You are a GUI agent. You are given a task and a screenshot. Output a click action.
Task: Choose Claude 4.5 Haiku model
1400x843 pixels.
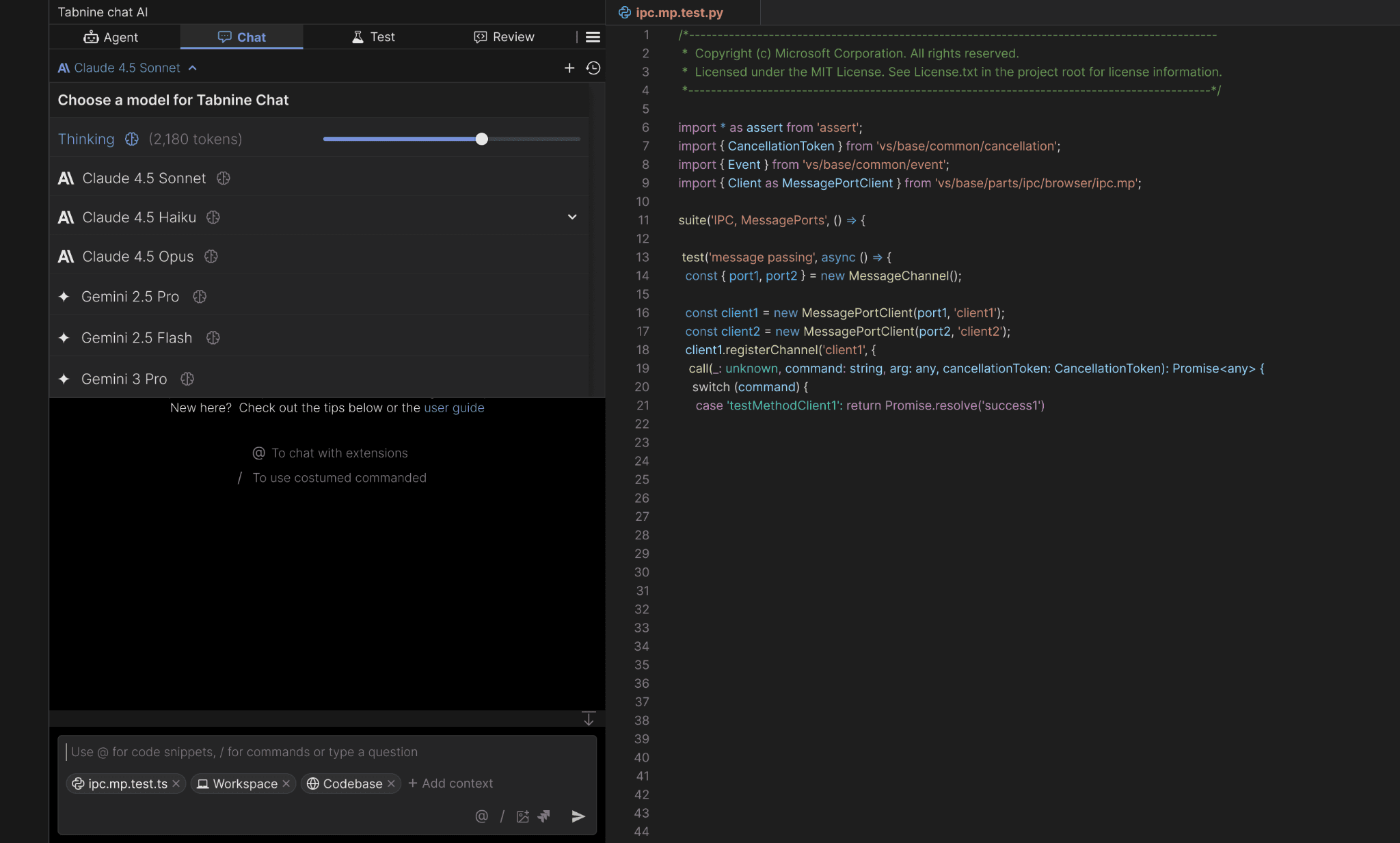click(x=319, y=217)
